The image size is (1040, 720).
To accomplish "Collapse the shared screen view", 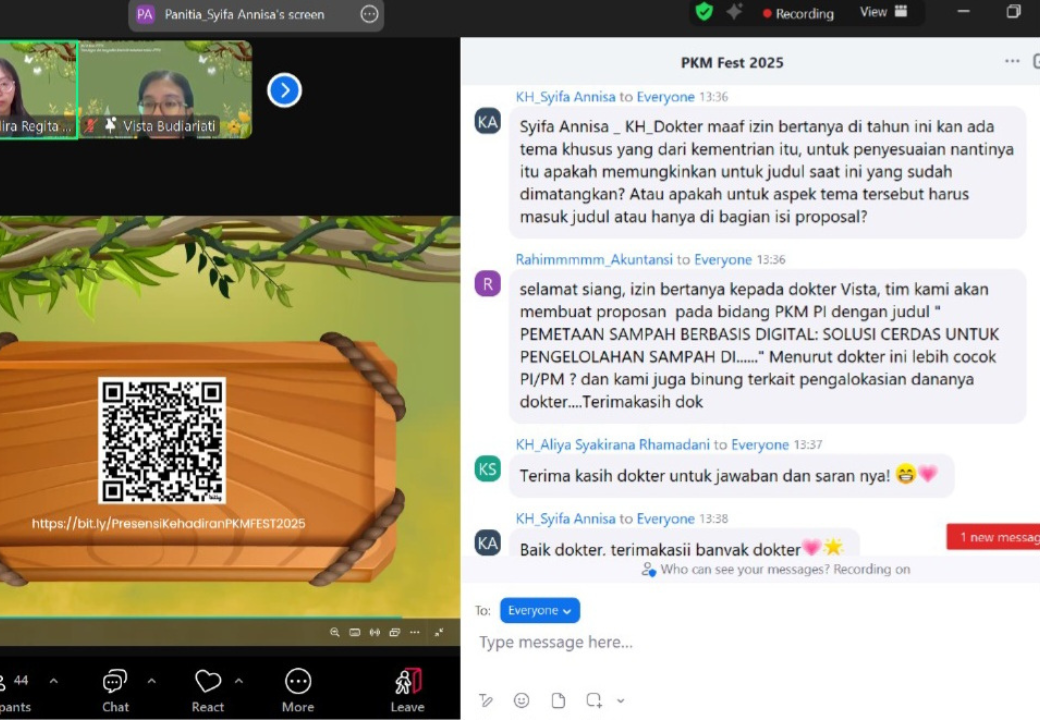I will point(438,632).
